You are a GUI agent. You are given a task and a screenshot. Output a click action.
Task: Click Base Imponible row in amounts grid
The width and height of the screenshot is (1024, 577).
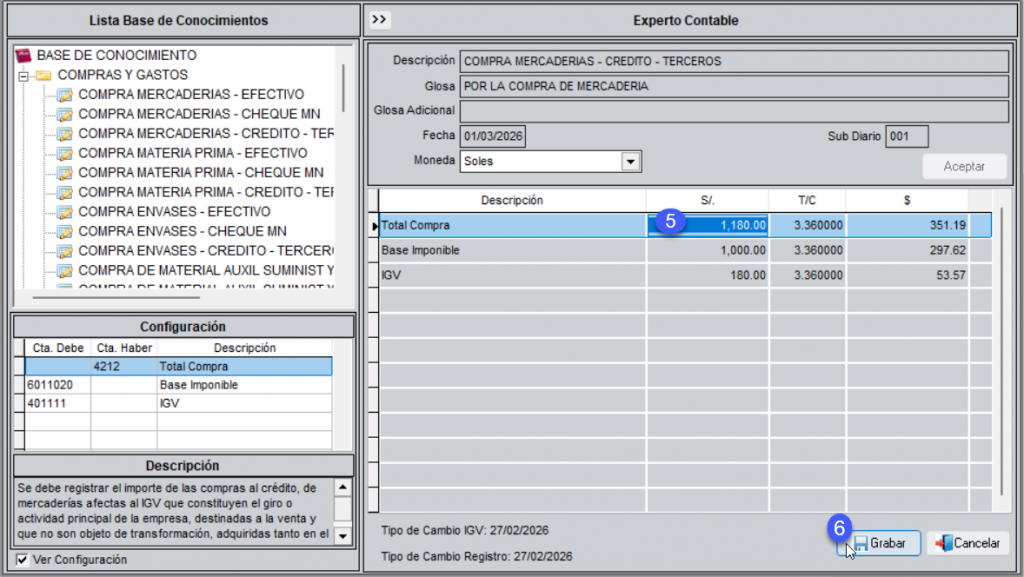coord(685,250)
